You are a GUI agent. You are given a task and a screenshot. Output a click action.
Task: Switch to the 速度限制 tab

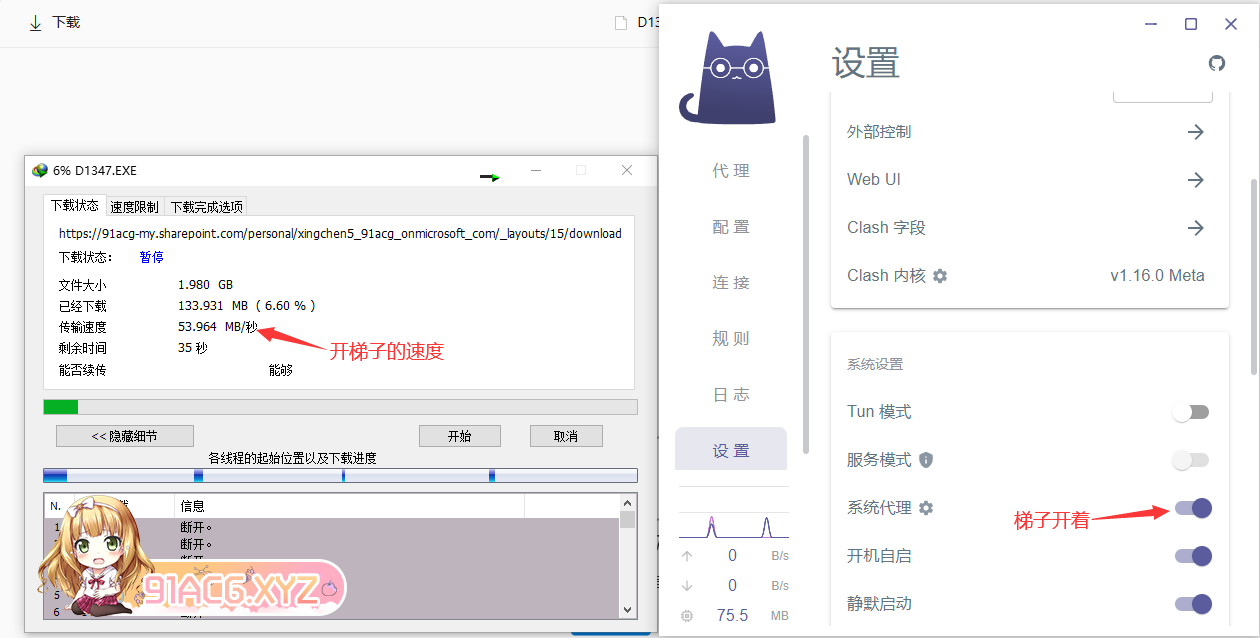(x=134, y=207)
